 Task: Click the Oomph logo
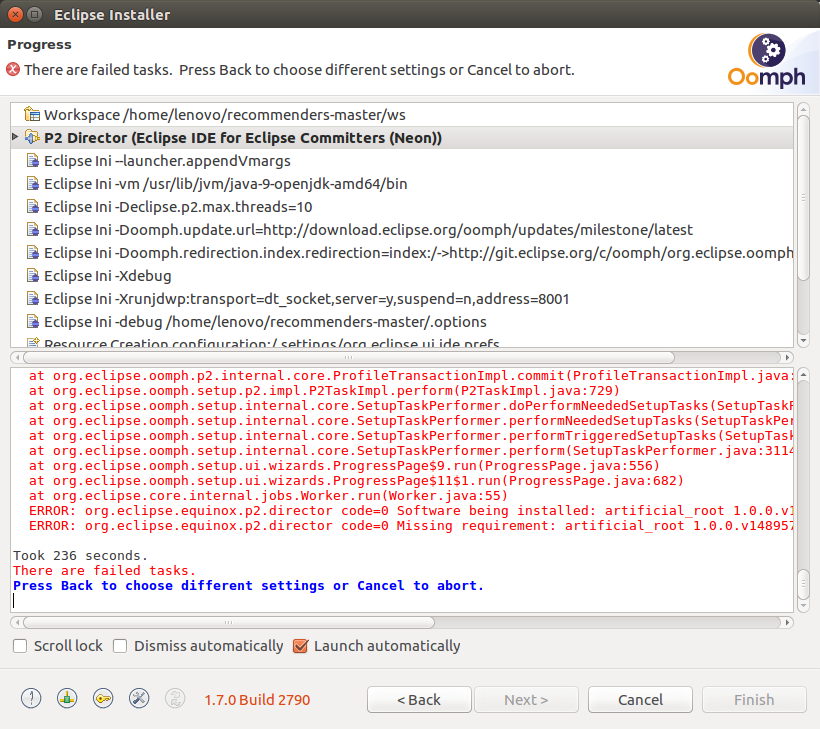pos(767,61)
